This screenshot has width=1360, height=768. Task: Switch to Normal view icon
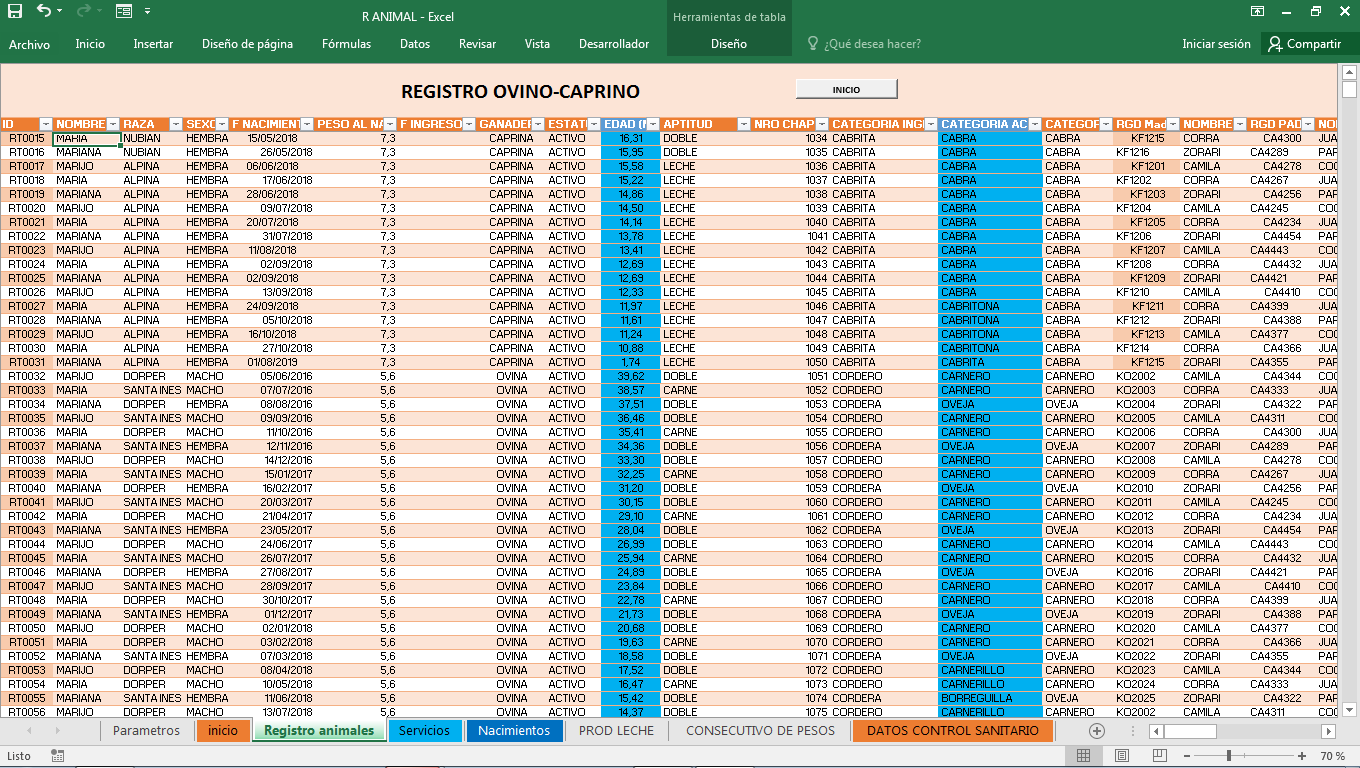pyautogui.click(x=1084, y=756)
